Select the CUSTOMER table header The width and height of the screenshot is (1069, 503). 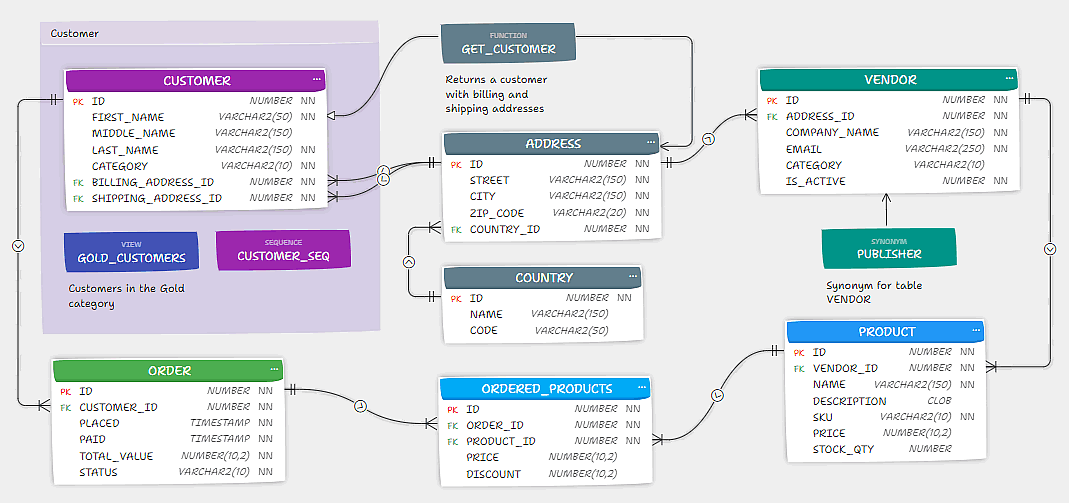pyautogui.click(x=196, y=80)
